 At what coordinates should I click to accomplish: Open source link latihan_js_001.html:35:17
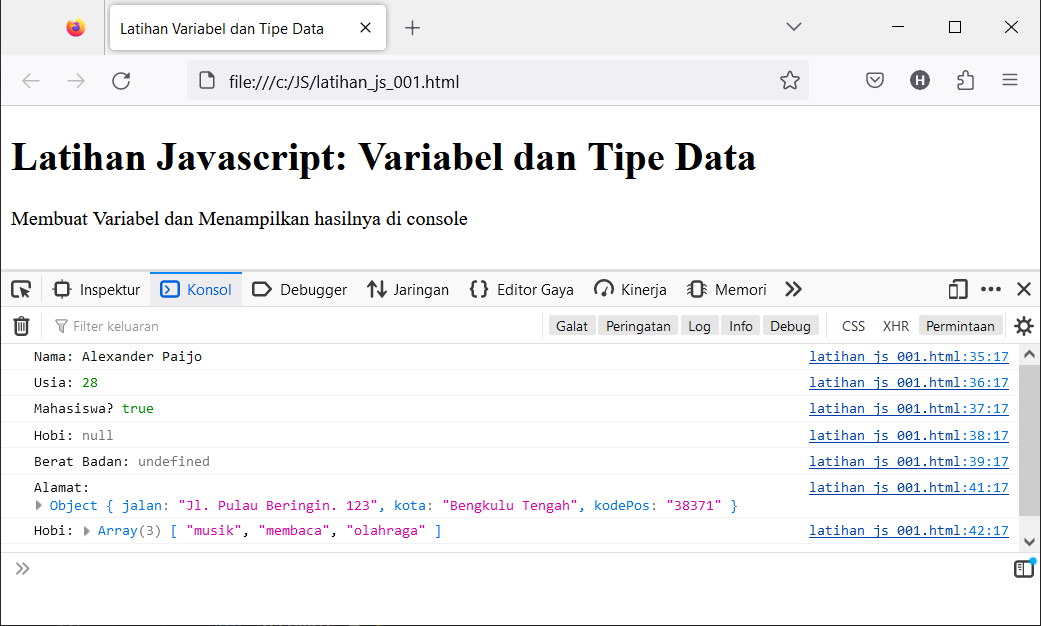pyautogui.click(x=908, y=356)
